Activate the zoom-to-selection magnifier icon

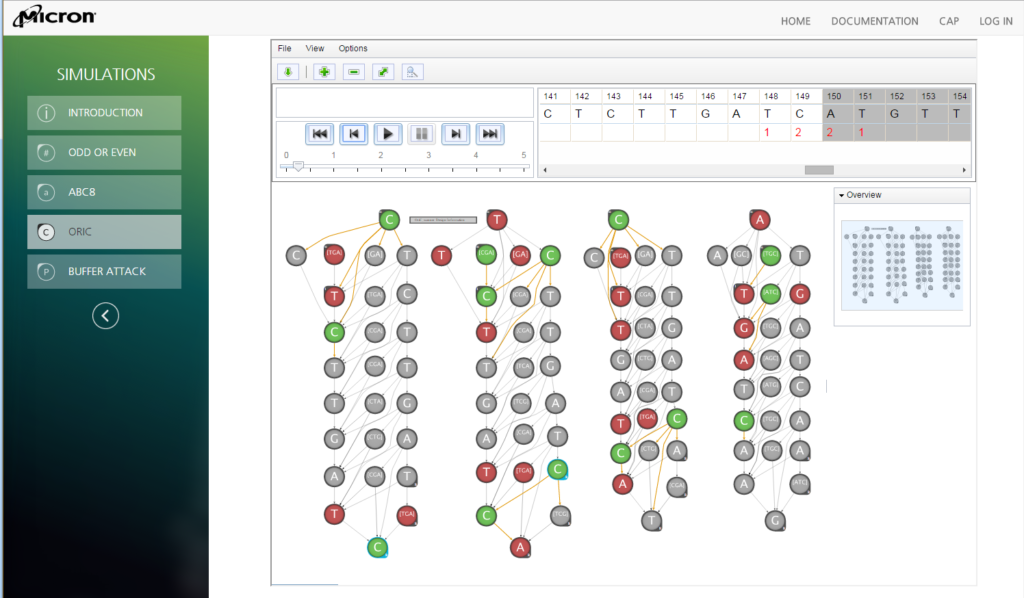(413, 72)
